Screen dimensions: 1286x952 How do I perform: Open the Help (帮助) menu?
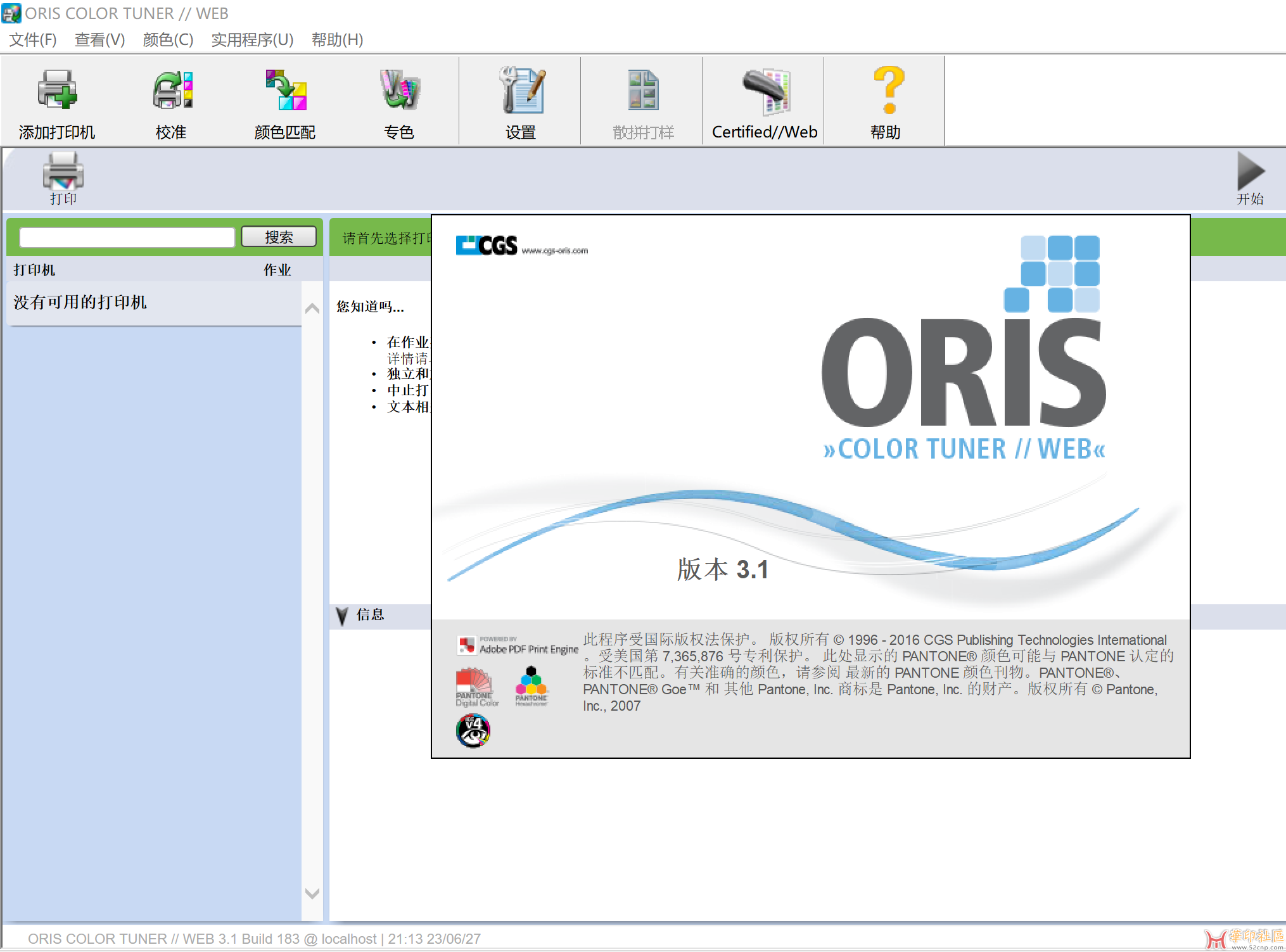tap(337, 40)
